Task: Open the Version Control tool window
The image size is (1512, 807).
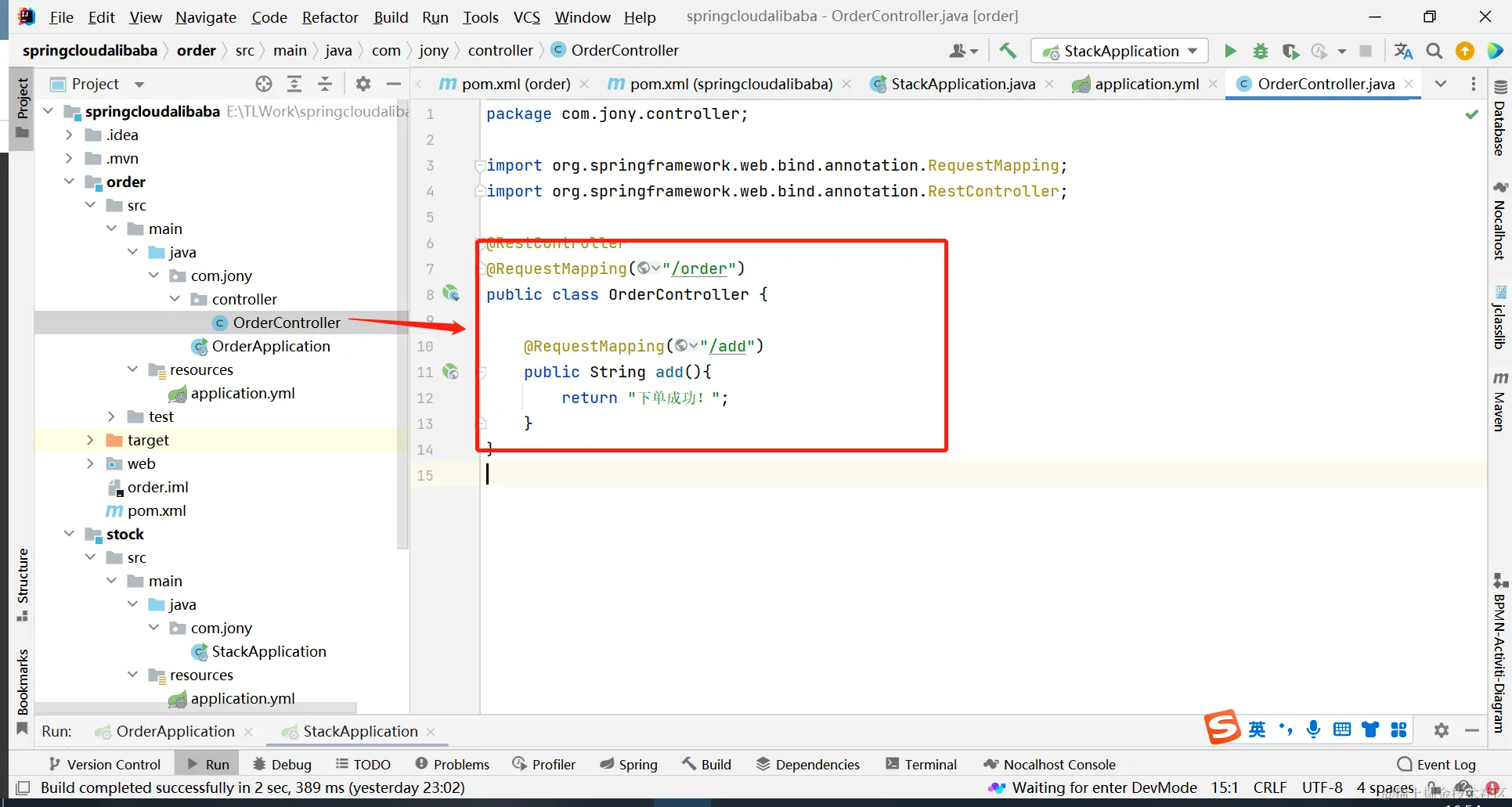Action: coord(104,764)
